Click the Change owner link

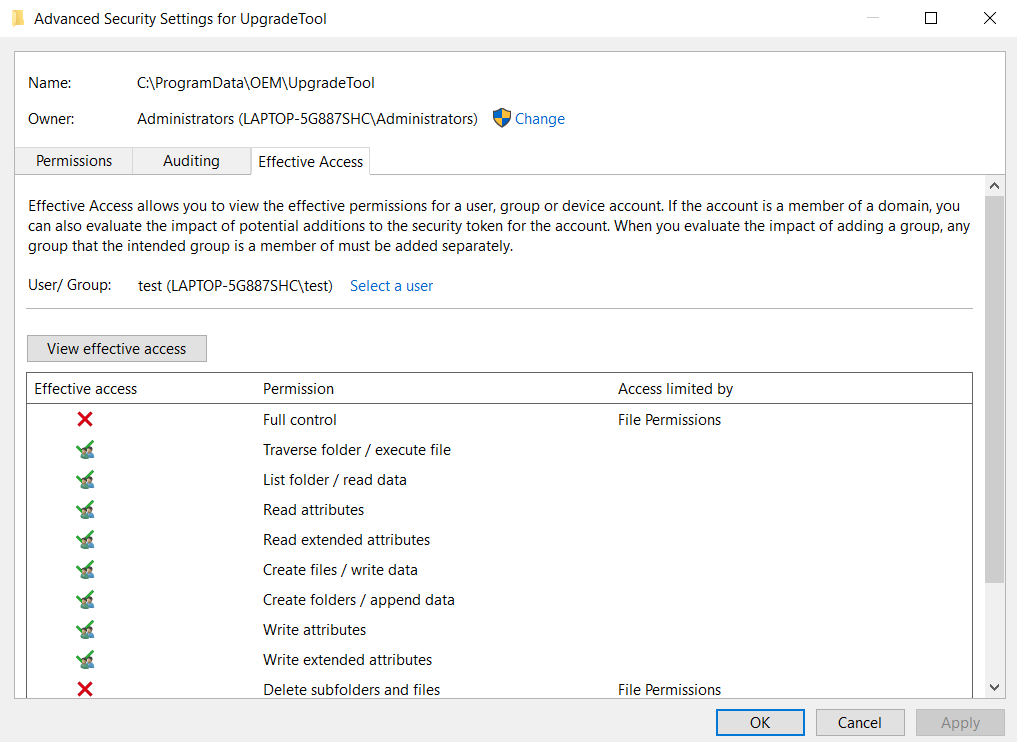tap(540, 119)
